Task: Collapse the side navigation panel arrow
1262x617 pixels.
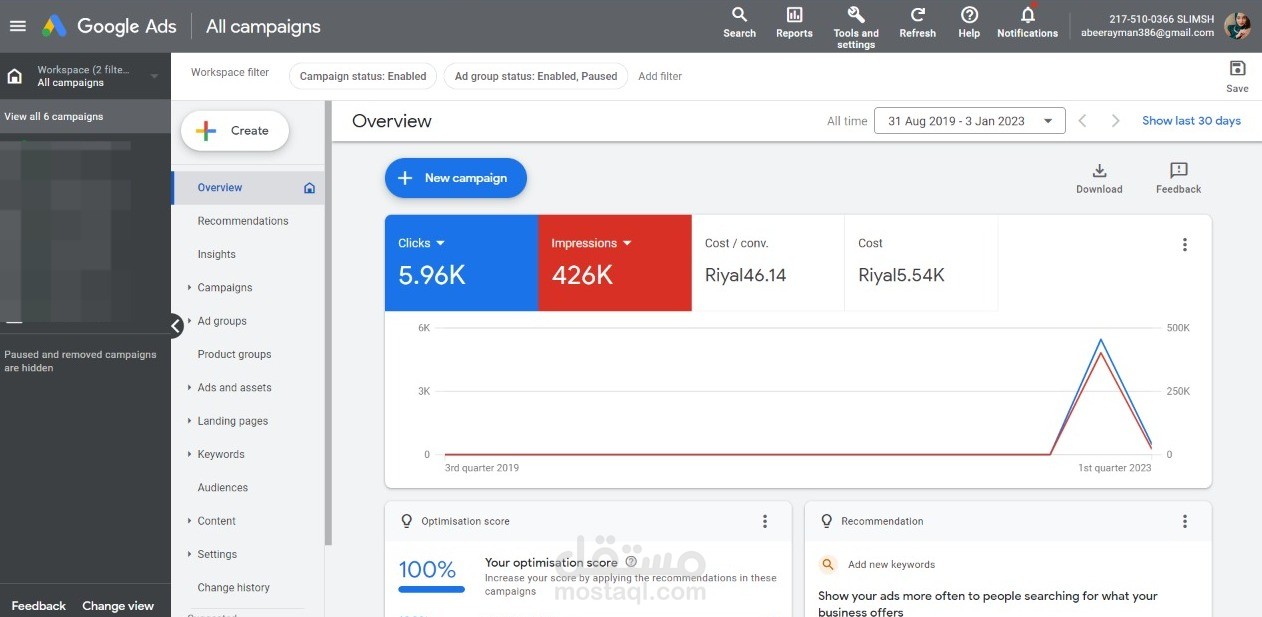Action: pos(176,326)
